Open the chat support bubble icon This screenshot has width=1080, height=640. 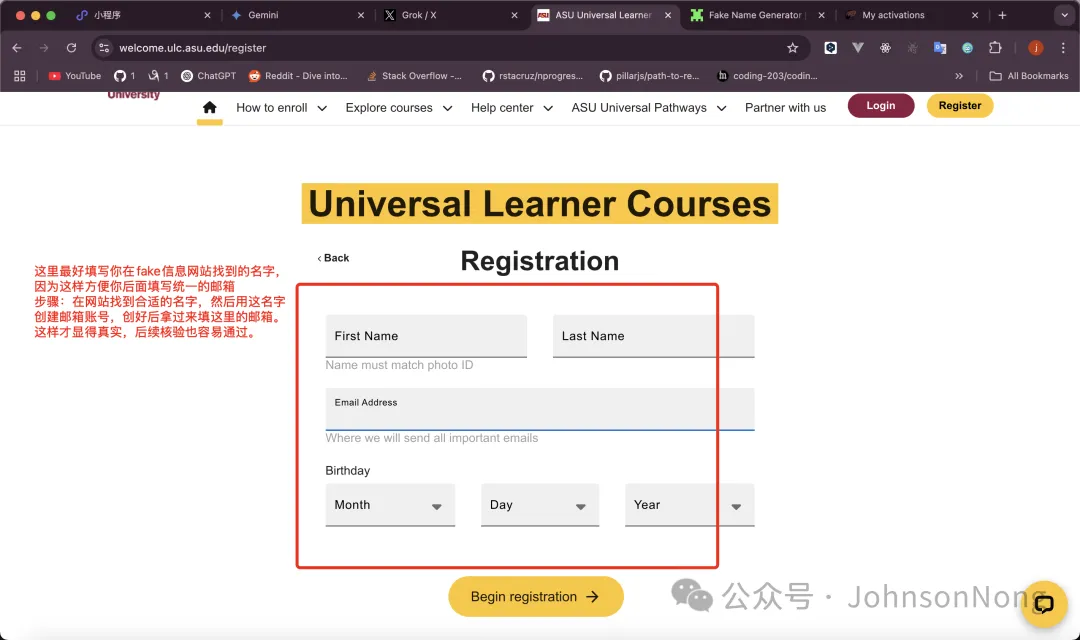[1044, 604]
